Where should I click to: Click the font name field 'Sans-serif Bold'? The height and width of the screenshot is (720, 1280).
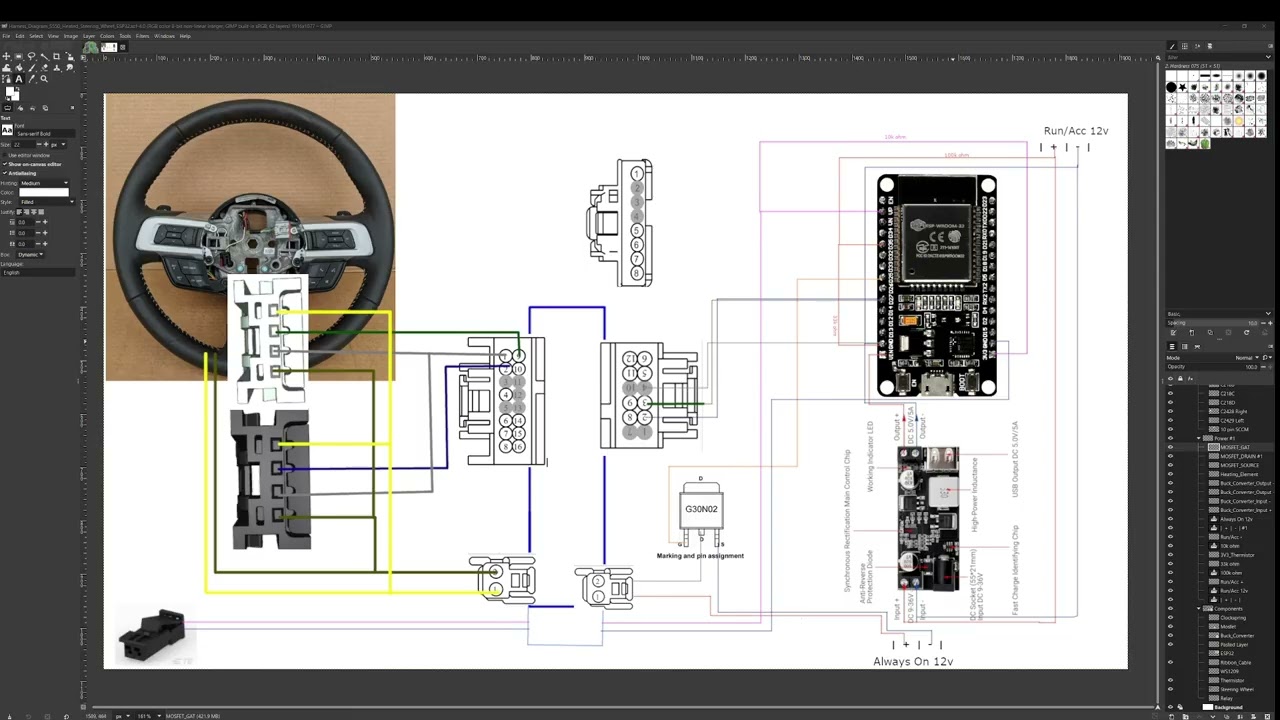pos(45,134)
